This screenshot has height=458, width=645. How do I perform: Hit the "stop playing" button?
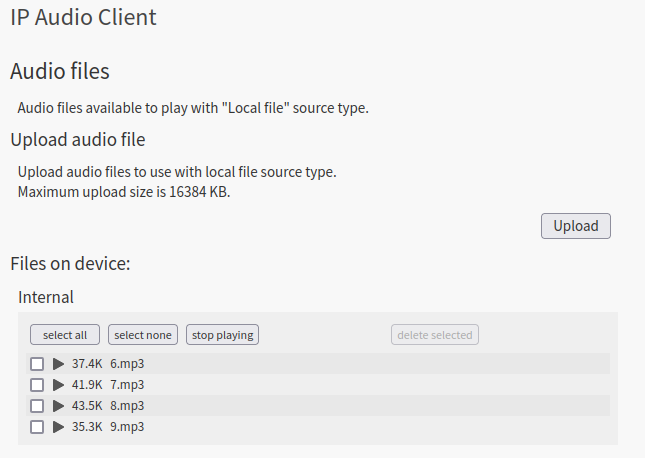coord(222,335)
